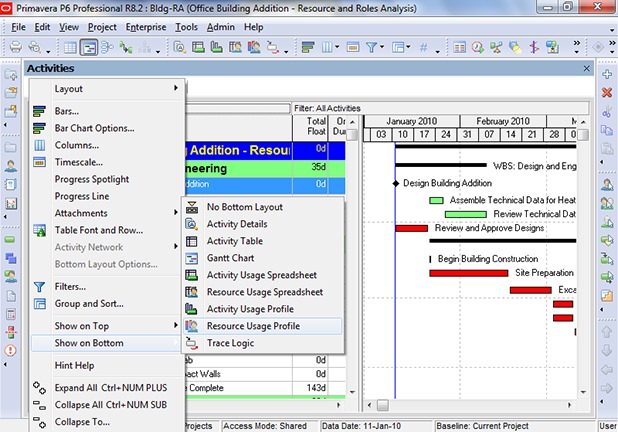Viewport: 618px width, 432px height.
Task: Click the Resource Usage Spreadsheet toolbar icon
Action: point(235,48)
